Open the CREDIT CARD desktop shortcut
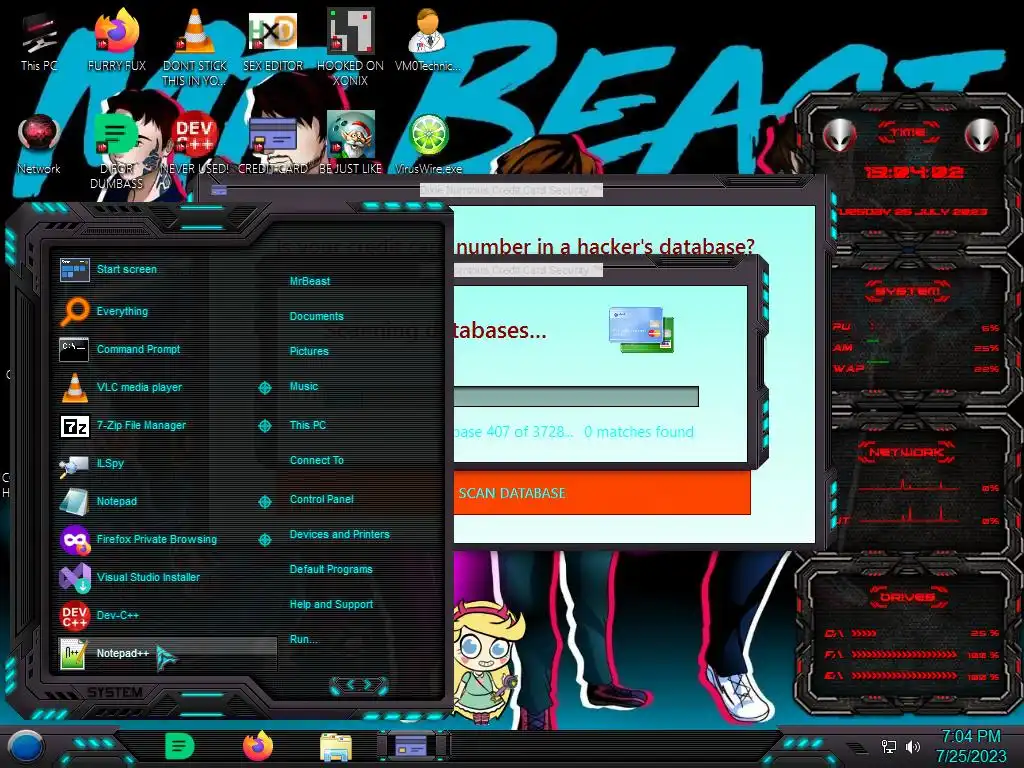 (273, 144)
